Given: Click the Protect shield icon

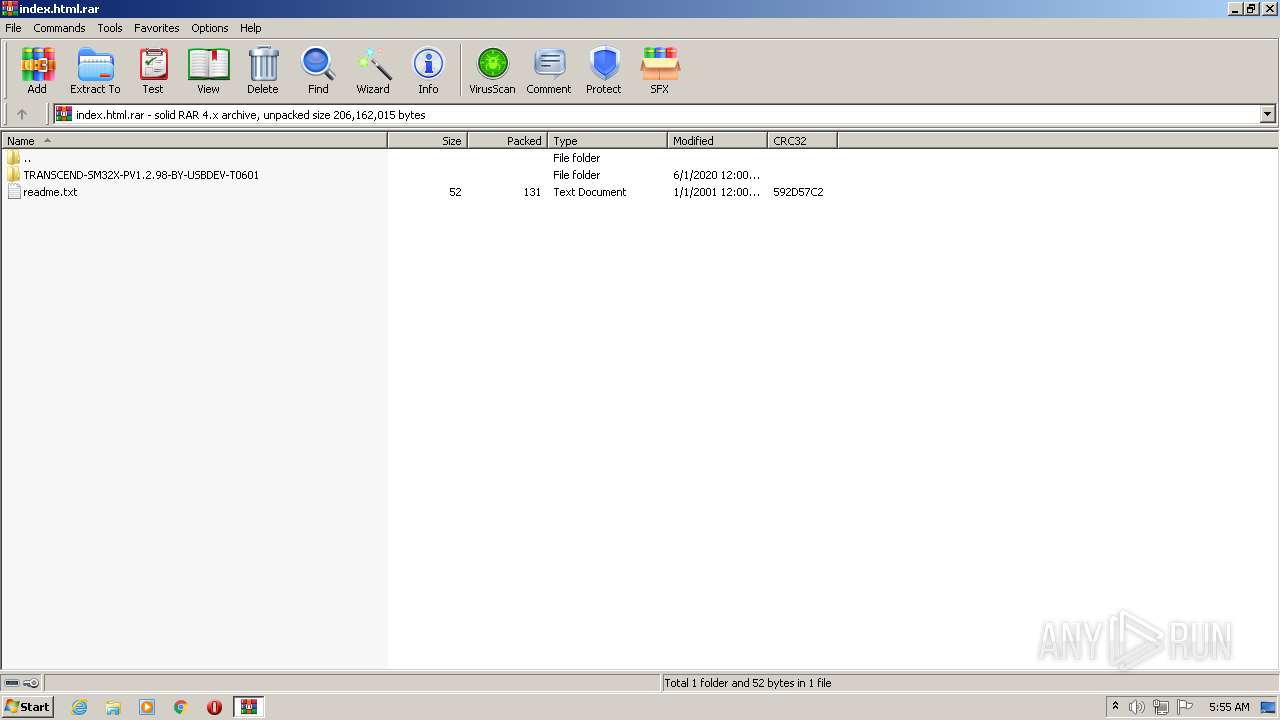Looking at the screenshot, I should (604, 71).
